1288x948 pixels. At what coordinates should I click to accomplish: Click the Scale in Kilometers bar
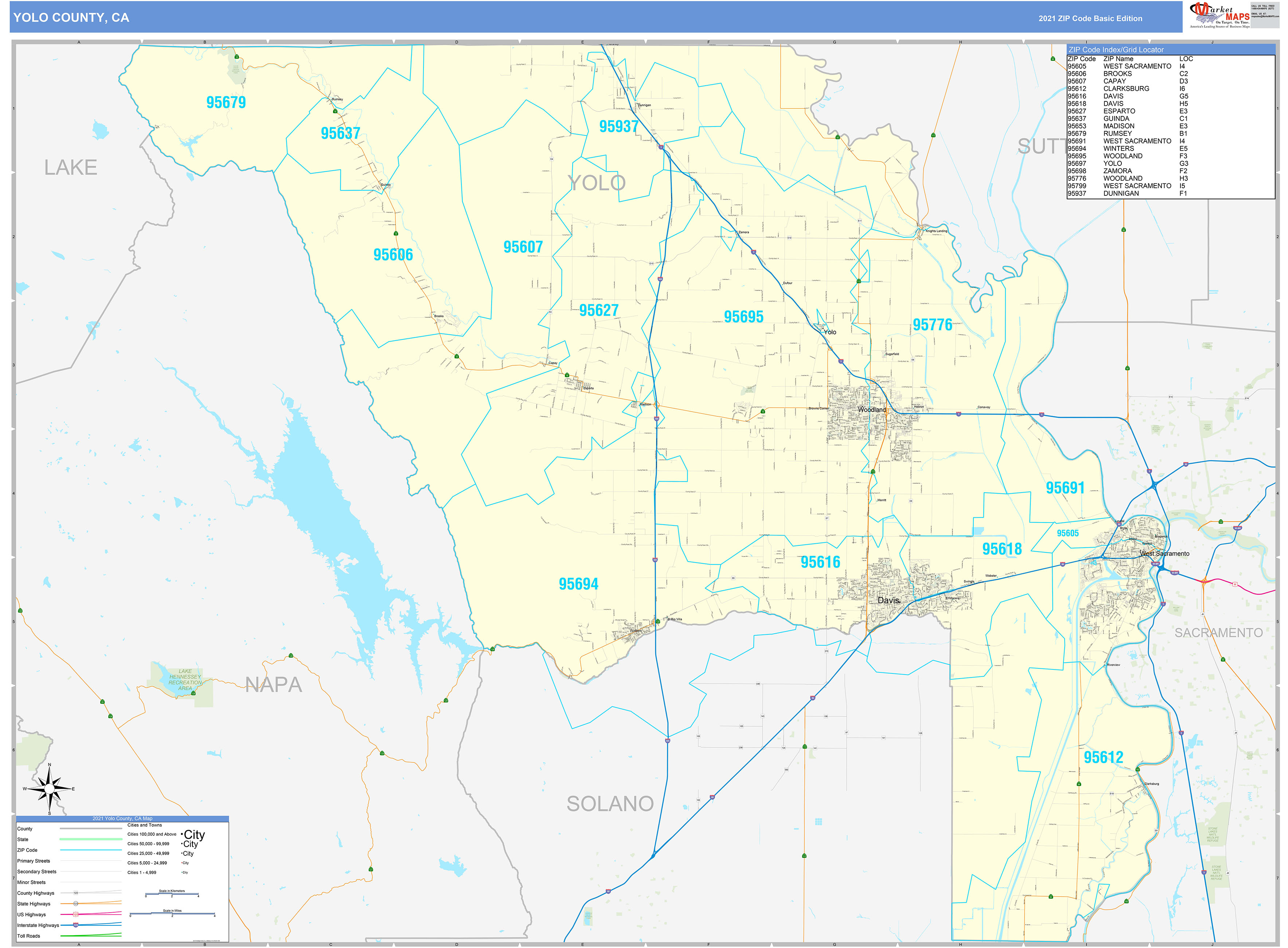[172, 894]
